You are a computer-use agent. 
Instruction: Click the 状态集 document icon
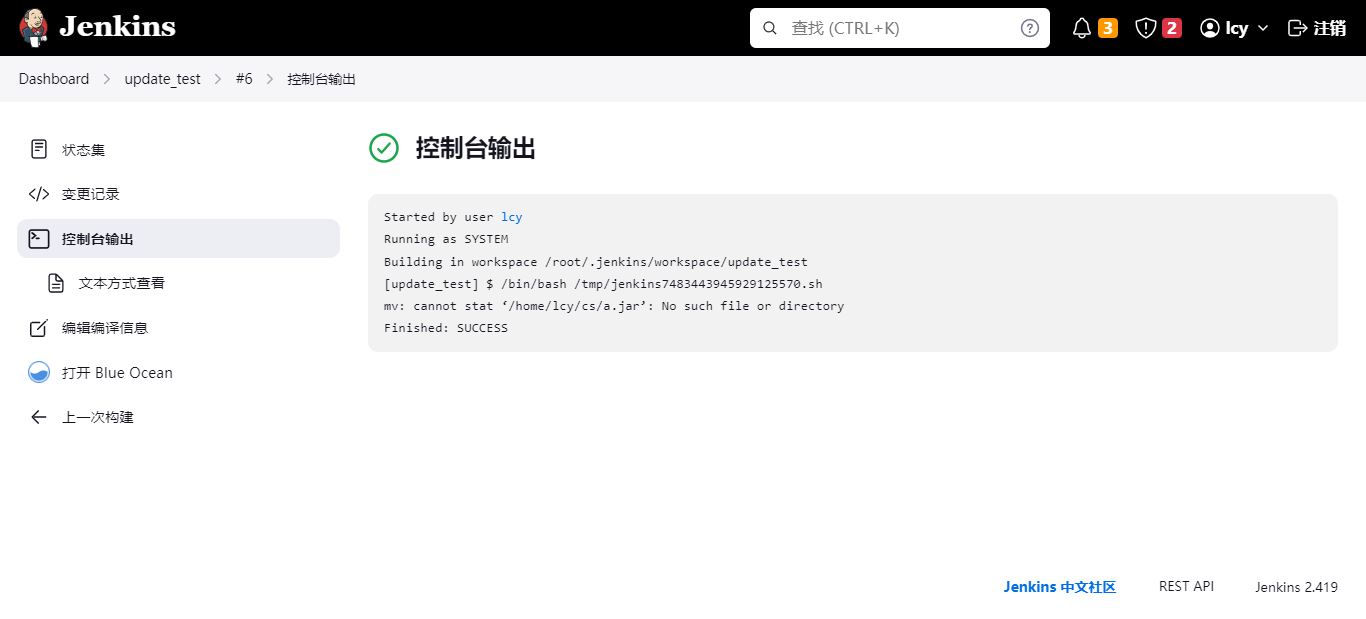point(39,149)
